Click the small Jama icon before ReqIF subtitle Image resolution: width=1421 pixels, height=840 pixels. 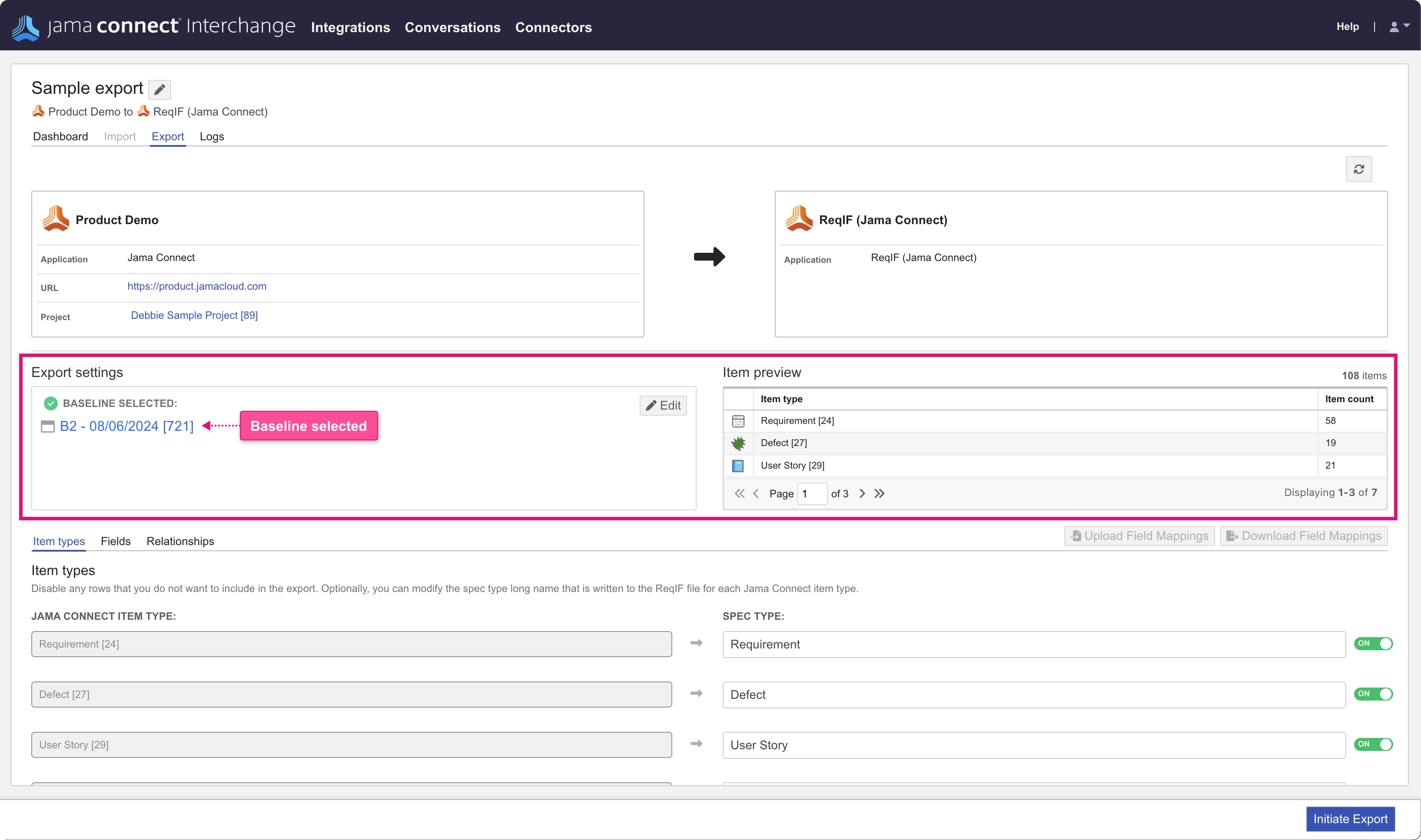143,111
